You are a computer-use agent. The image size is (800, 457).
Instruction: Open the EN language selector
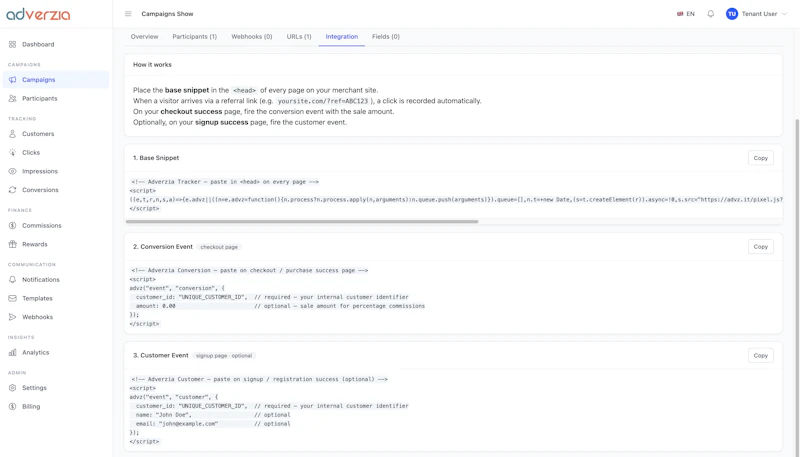(x=686, y=14)
